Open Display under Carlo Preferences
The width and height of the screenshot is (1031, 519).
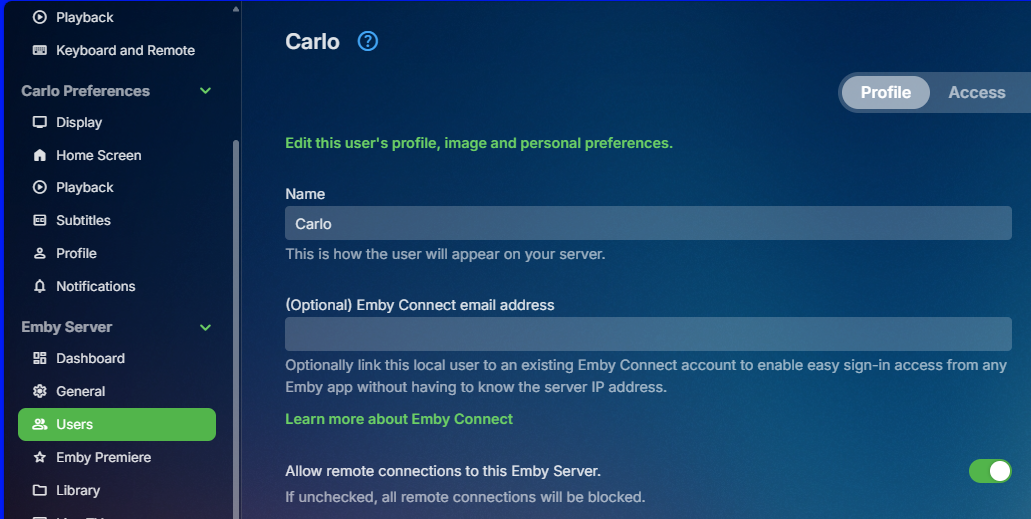(79, 122)
